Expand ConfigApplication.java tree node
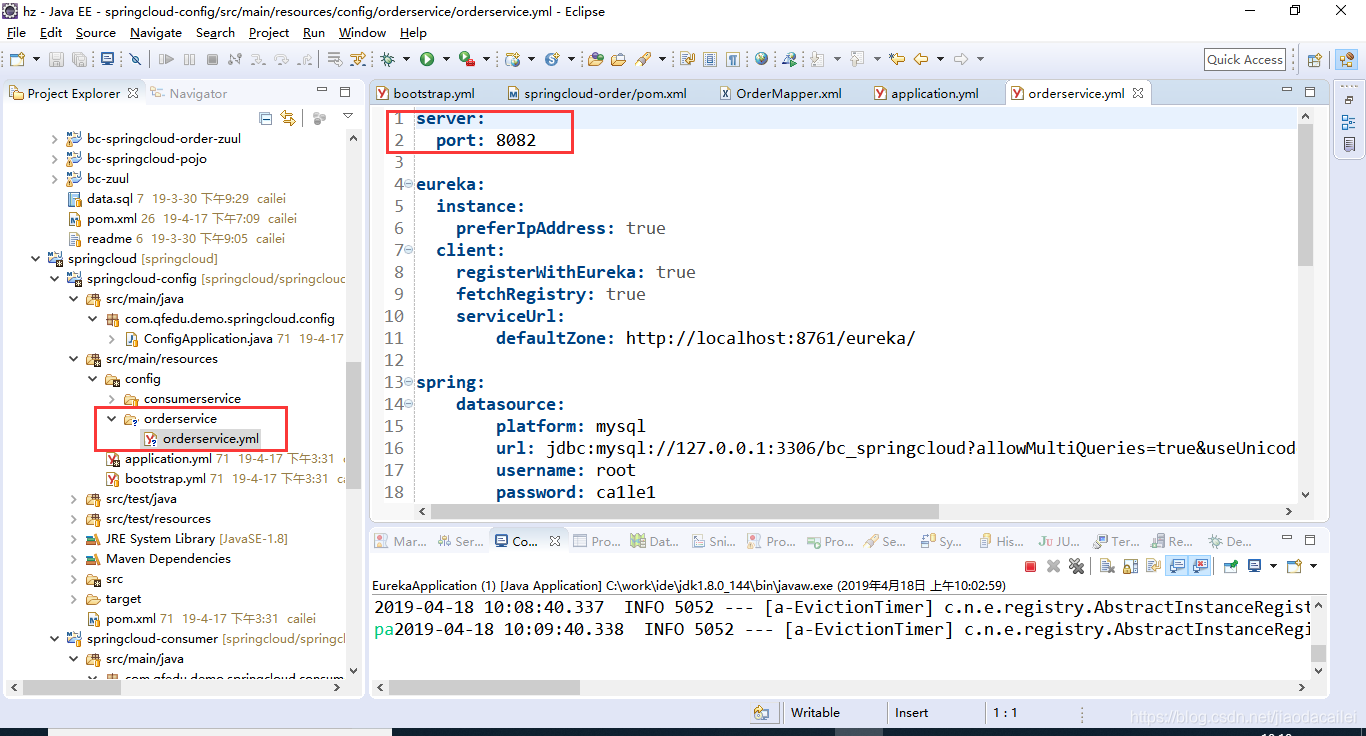 click(112, 339)
